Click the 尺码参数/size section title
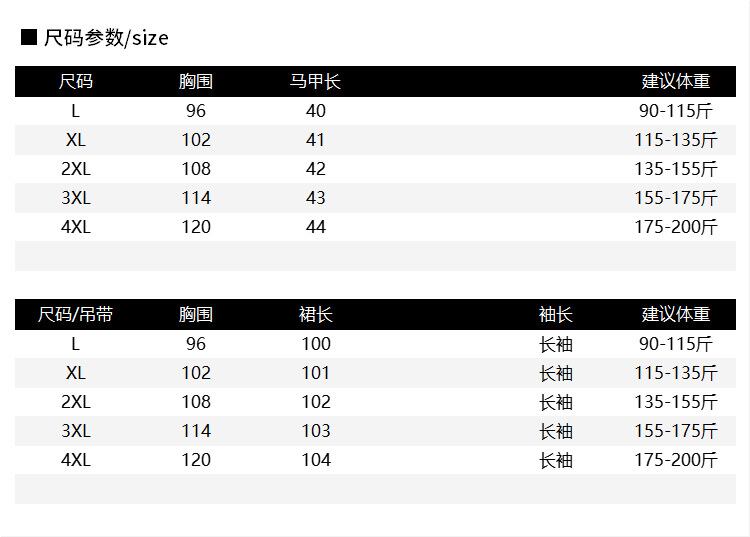Screen dimensions: 750x537 click(x=106, y=38)
